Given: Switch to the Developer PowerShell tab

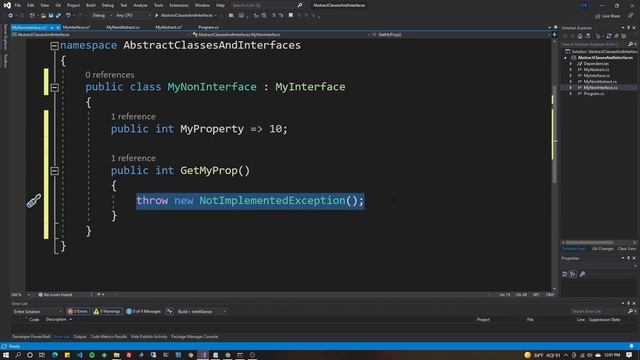Looking at the screenshot, I should 31,337.
